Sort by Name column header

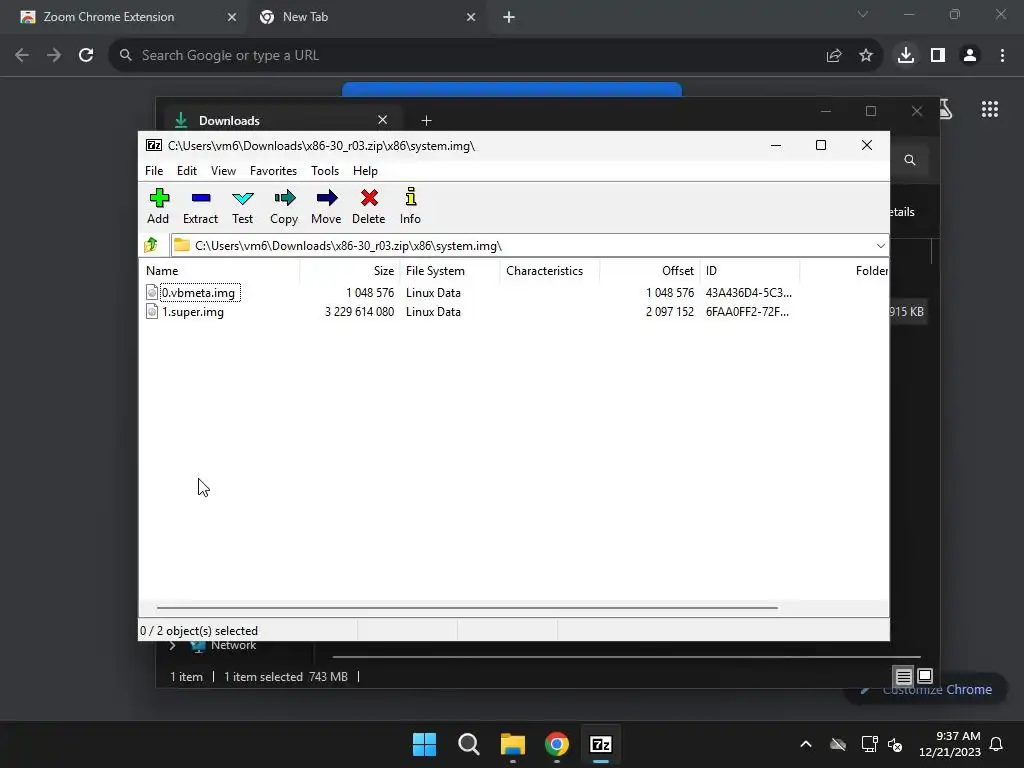click(x=219, y=270)
